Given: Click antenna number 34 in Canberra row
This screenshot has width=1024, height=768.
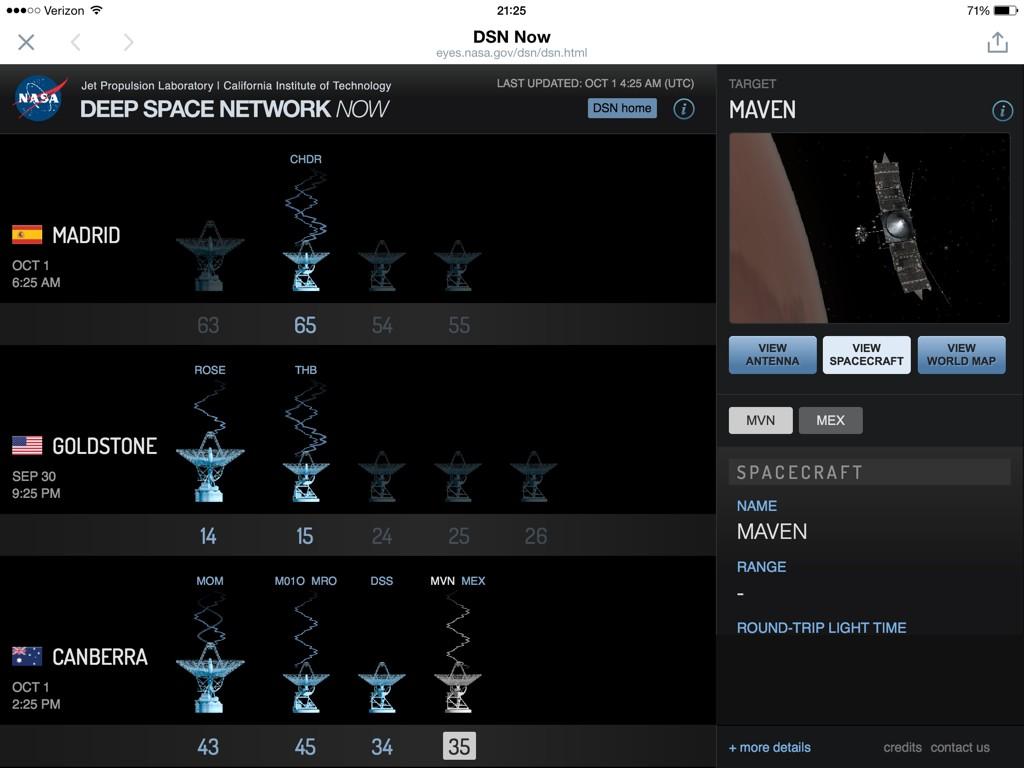Looking at the screenshot, I should 382,747.
